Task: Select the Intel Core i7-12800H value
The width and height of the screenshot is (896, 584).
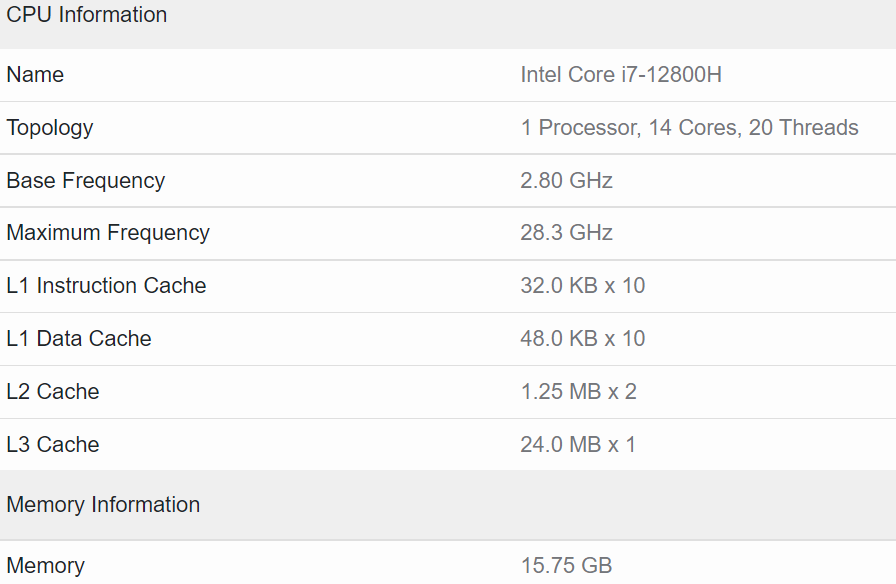Action: pyautogui.click(x=621, y=75)
